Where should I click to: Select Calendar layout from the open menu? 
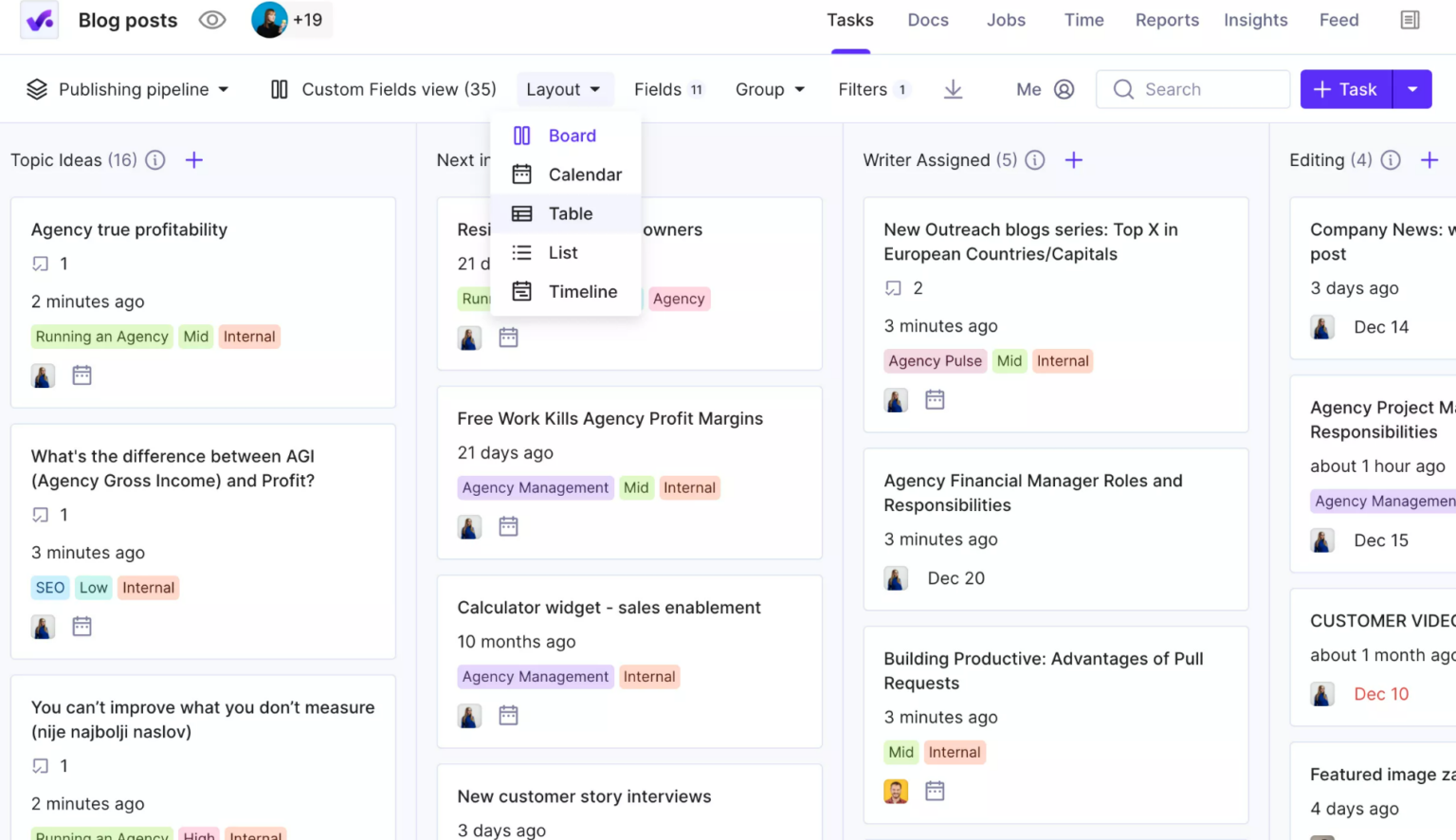[x=585, y=174]
